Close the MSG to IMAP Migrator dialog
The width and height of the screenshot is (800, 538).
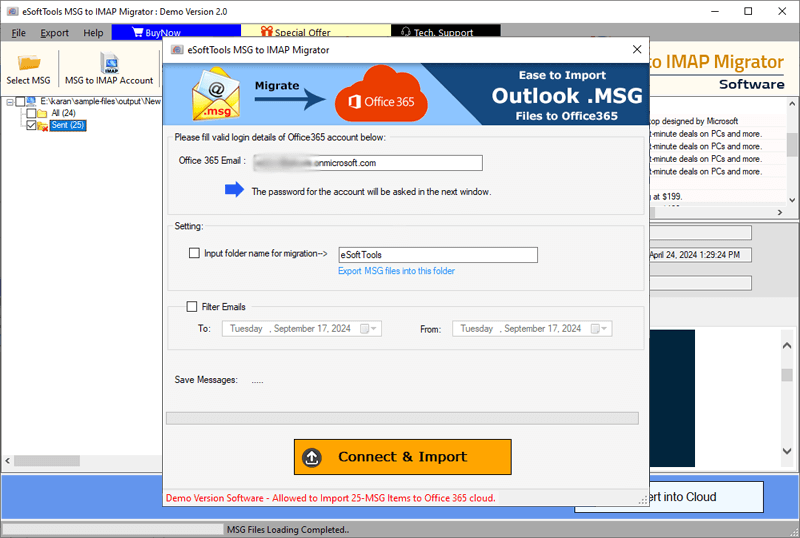point(637,50)
